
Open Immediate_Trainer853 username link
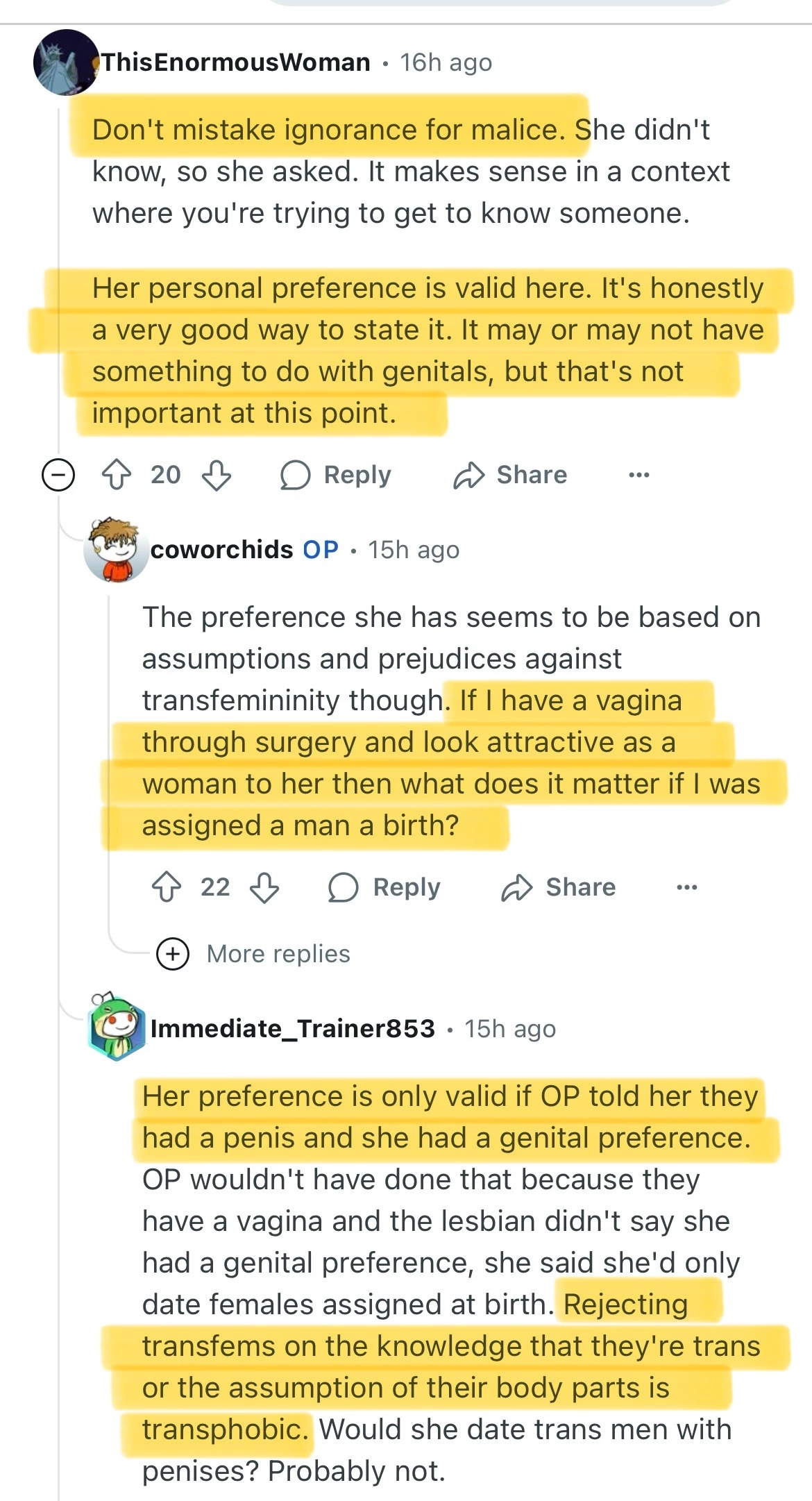coord(292,1028)
